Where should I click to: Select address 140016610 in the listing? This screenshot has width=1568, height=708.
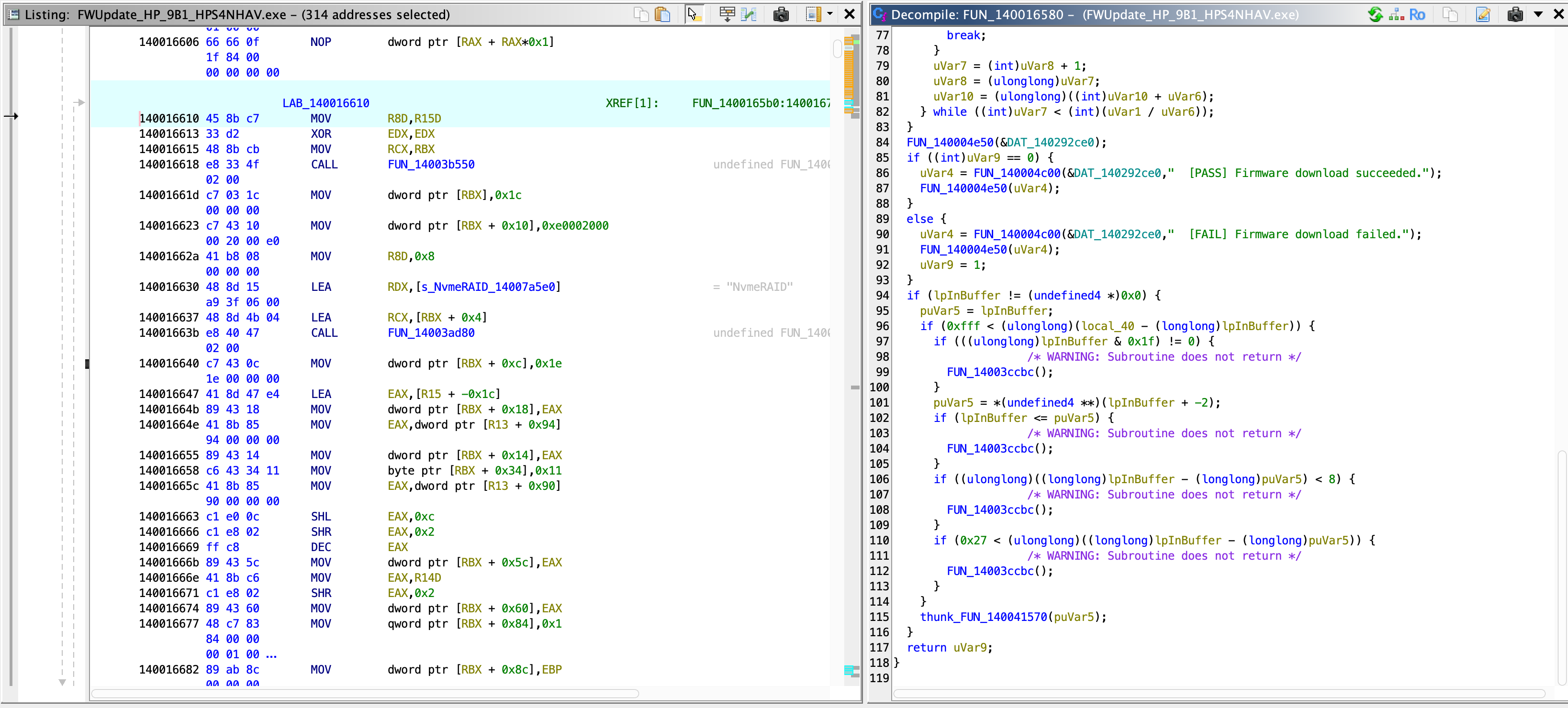pos(169,119)
